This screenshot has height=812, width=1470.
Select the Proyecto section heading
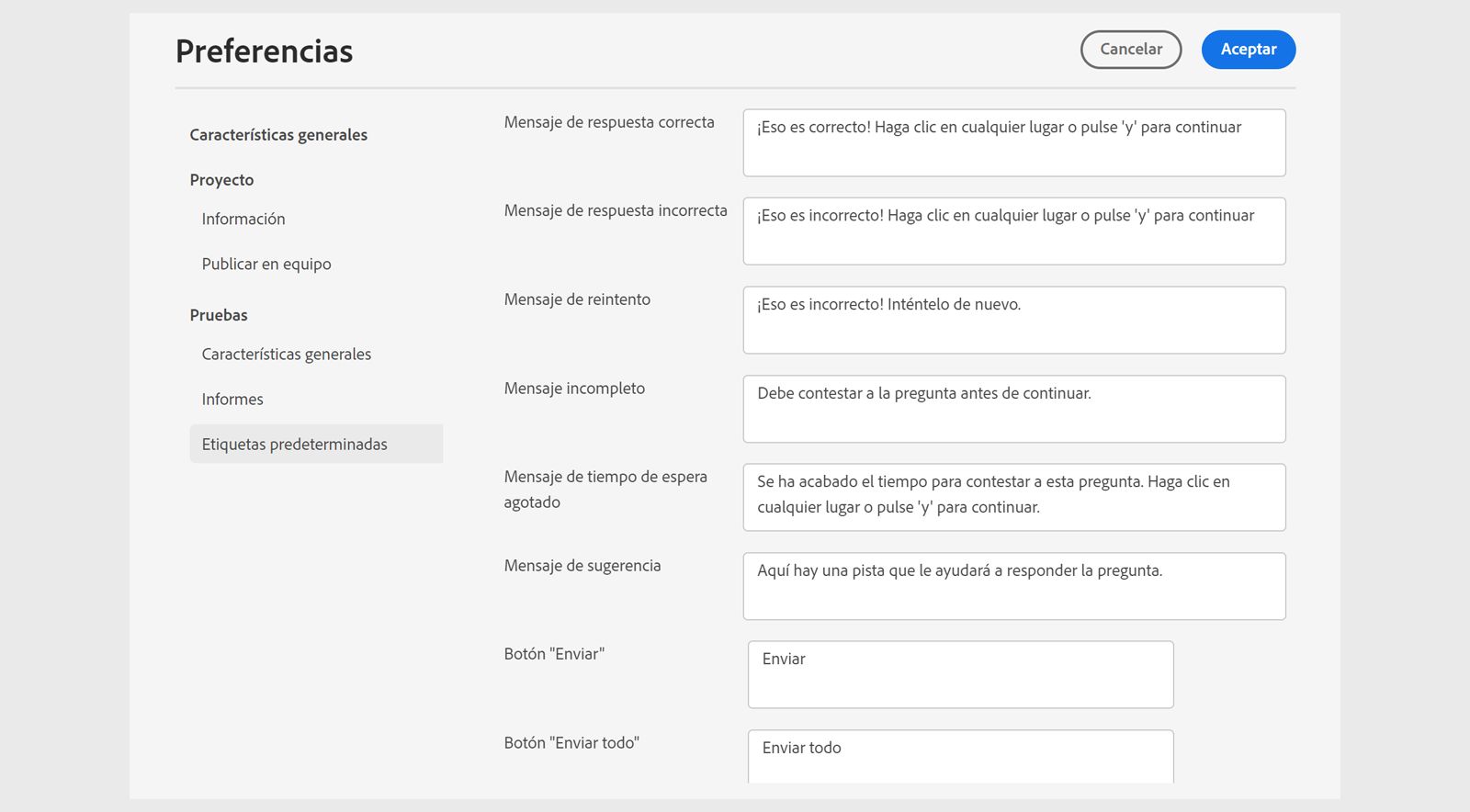click(221, 180)
